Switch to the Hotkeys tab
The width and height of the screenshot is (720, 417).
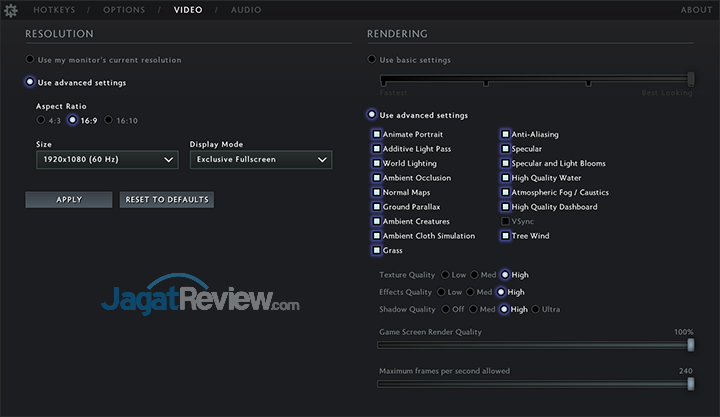56,10
